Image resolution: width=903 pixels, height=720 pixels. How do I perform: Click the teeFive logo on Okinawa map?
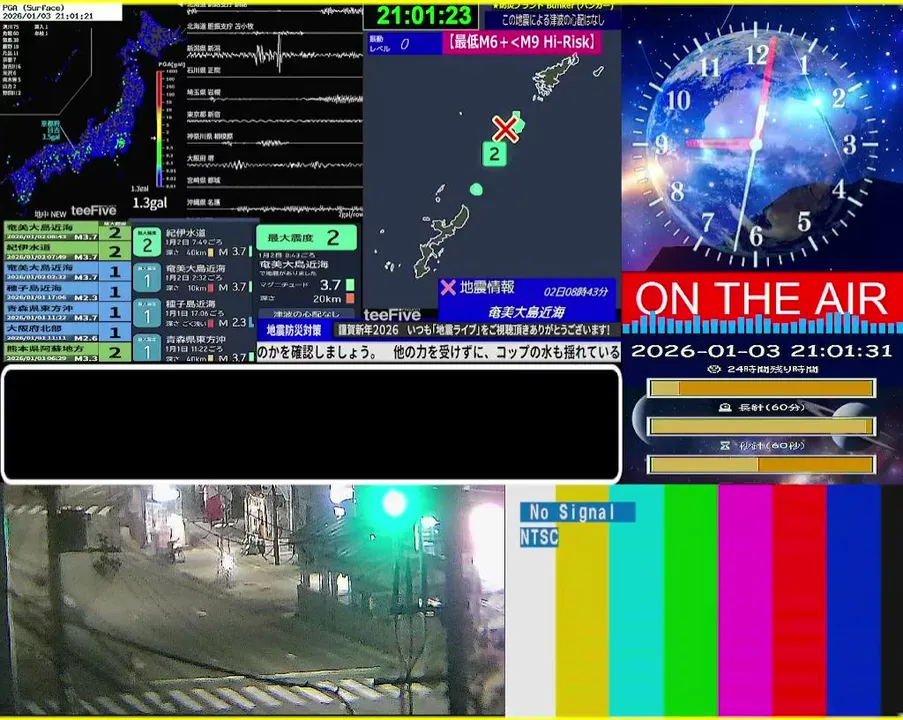coord(392,315)
